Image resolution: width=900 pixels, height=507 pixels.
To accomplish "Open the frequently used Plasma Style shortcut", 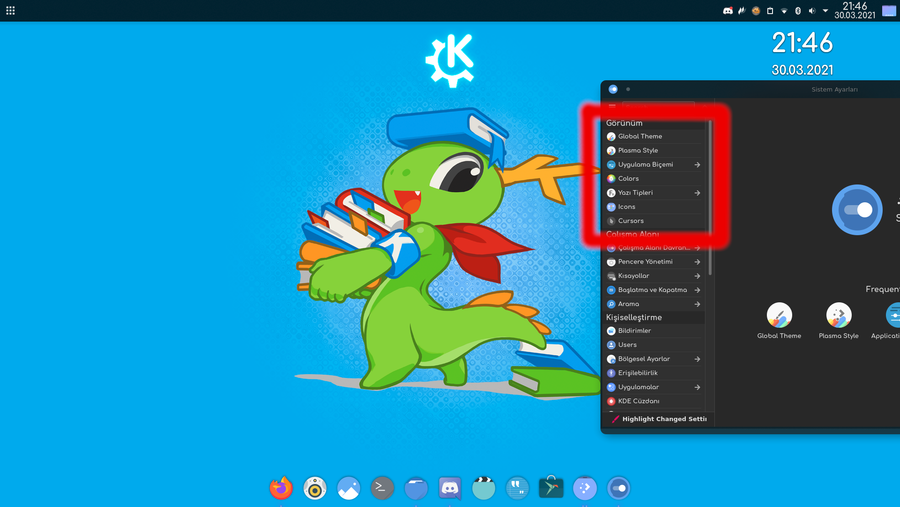I will [838, 317].
